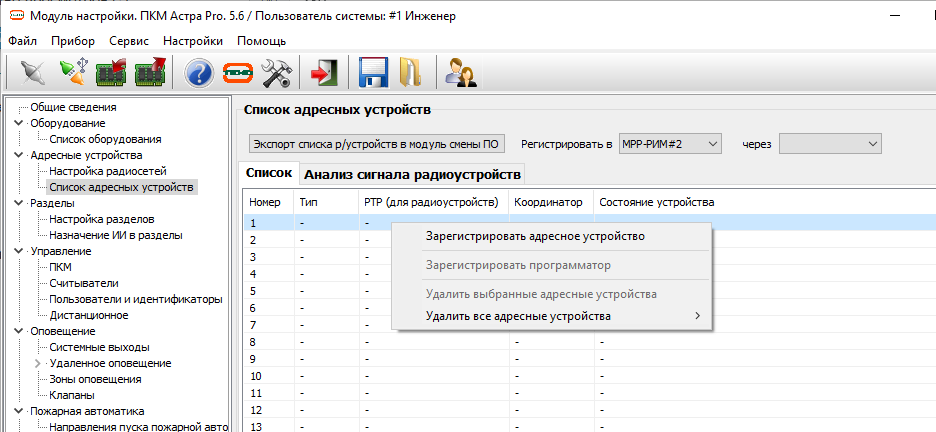The image size is (936, 432).
Task: Click the memory chip icon with left arrow
Action: pyautogui.click(x=110, y=74)
